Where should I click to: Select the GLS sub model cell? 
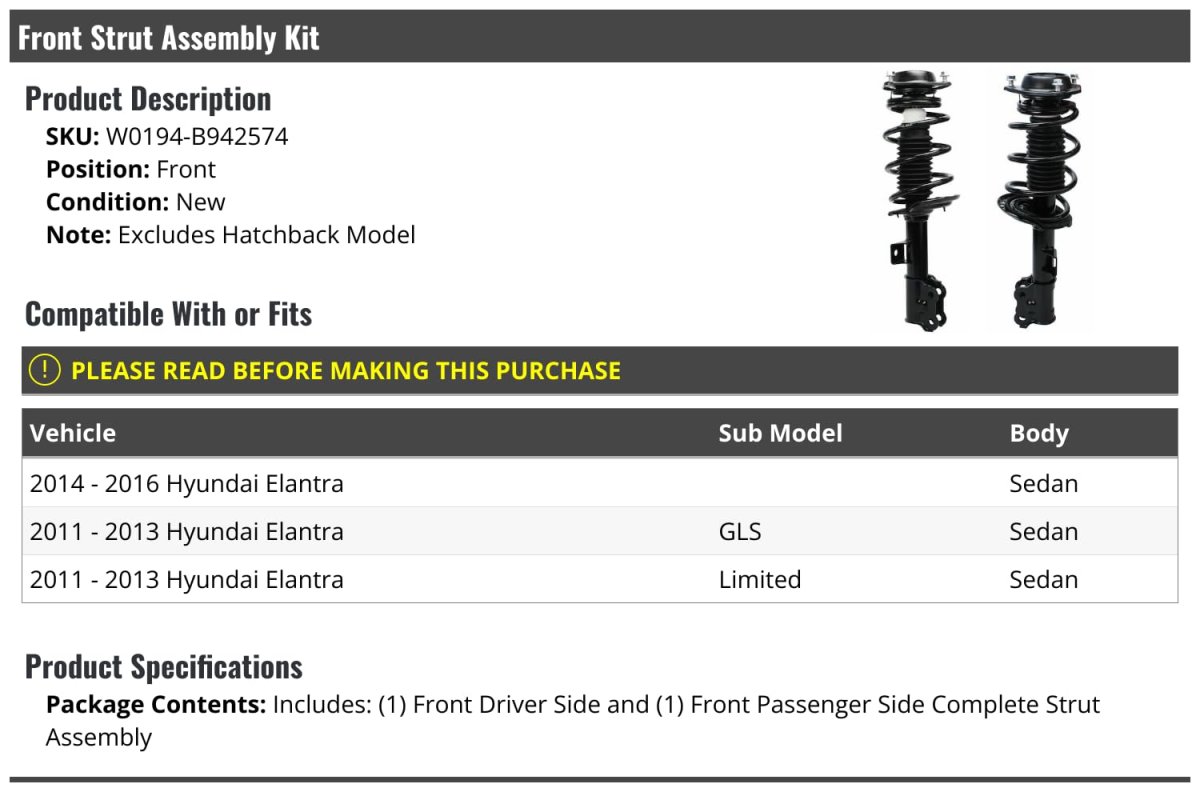click(740, 532)
